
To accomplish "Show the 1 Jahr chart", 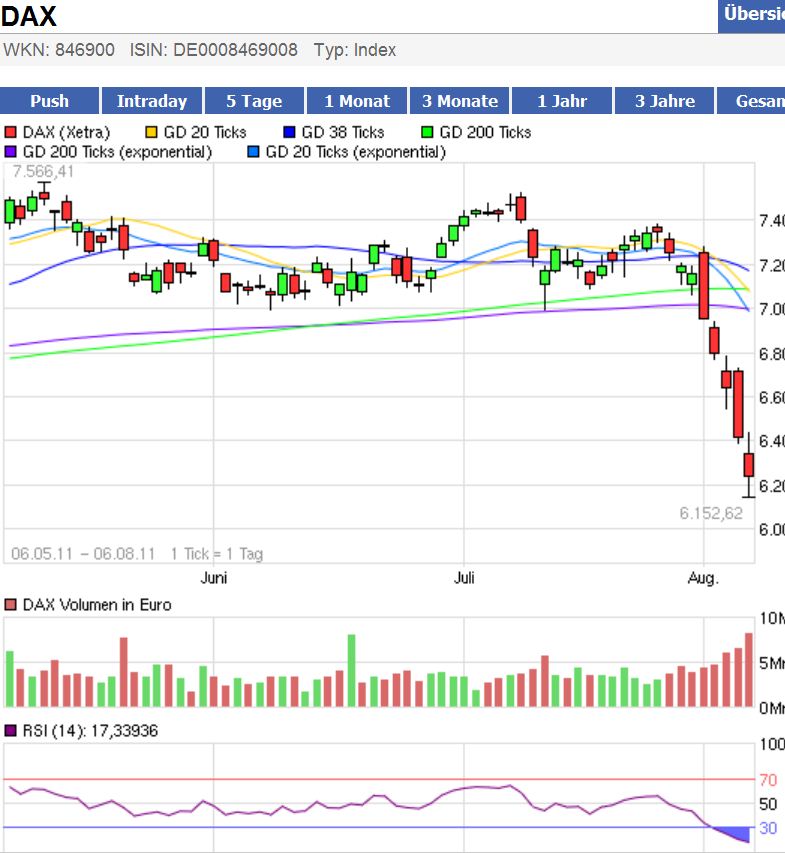I will point(562,101).
